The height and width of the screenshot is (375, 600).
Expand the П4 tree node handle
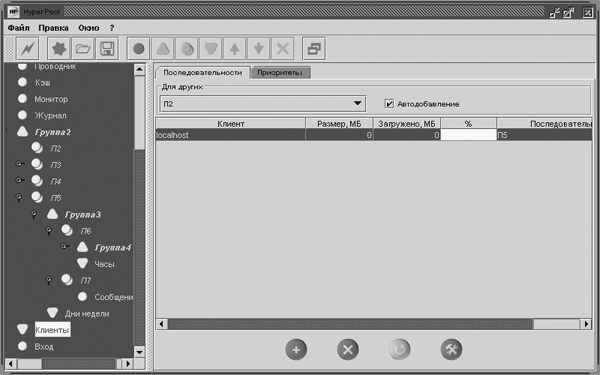[20, 180]
